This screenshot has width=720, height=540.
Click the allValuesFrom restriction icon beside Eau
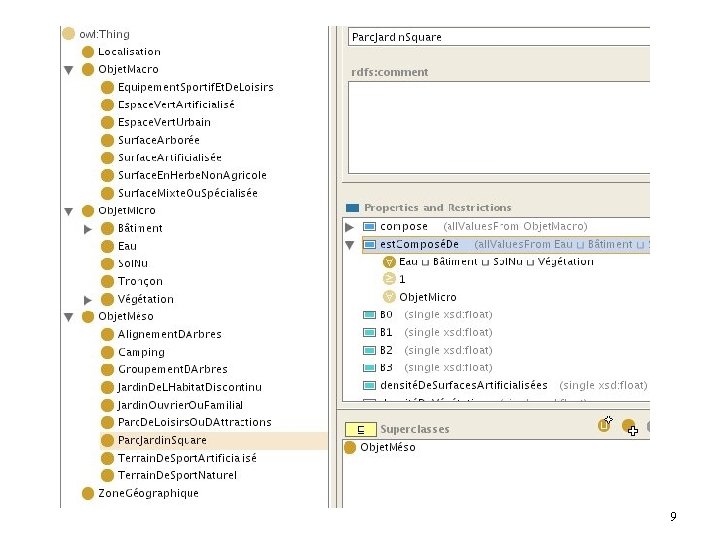point(389,262)
